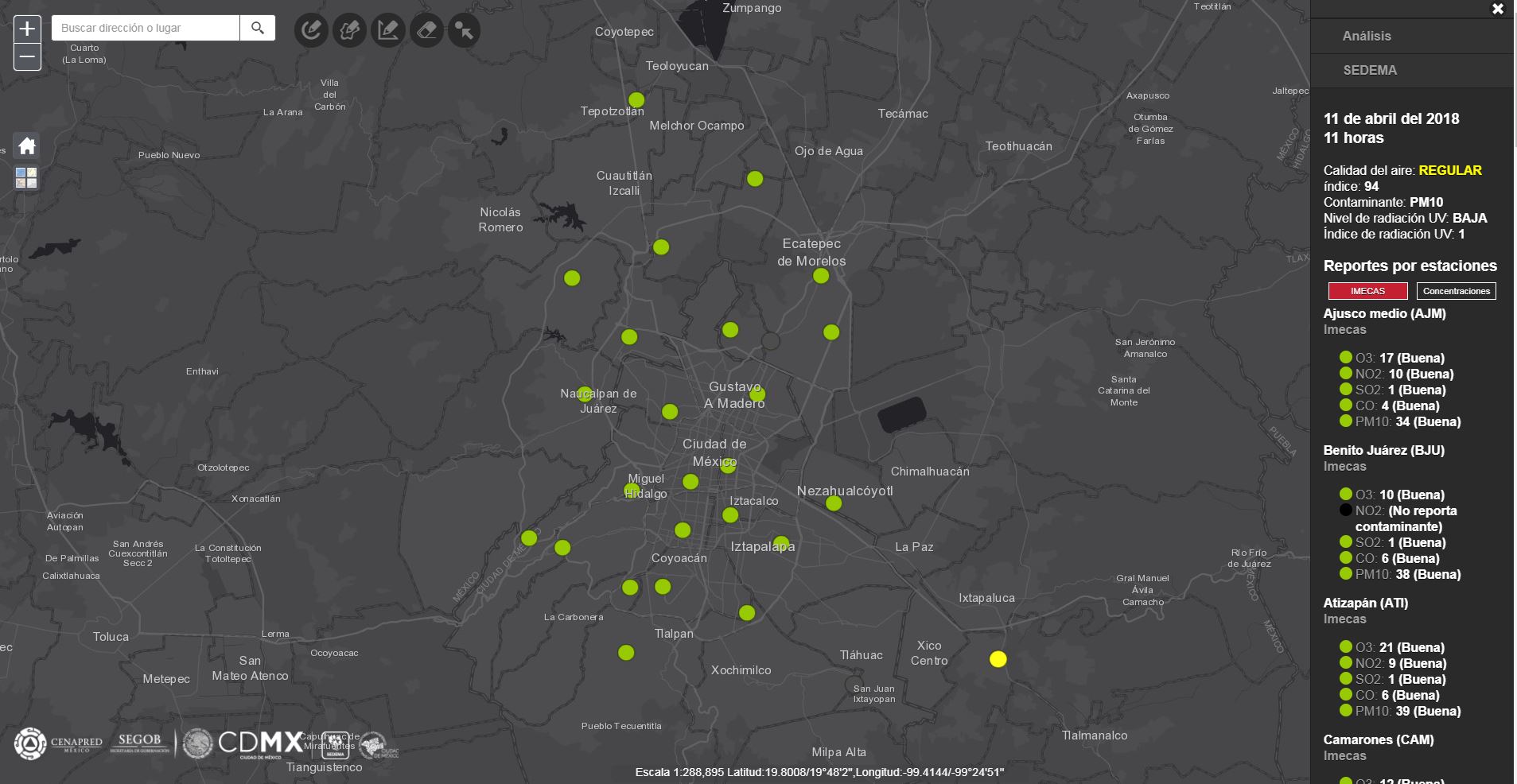Click the station marker below Nezahualcóyotl label
Viewport: 1517px width, 784px height.
tap(834, 503)
